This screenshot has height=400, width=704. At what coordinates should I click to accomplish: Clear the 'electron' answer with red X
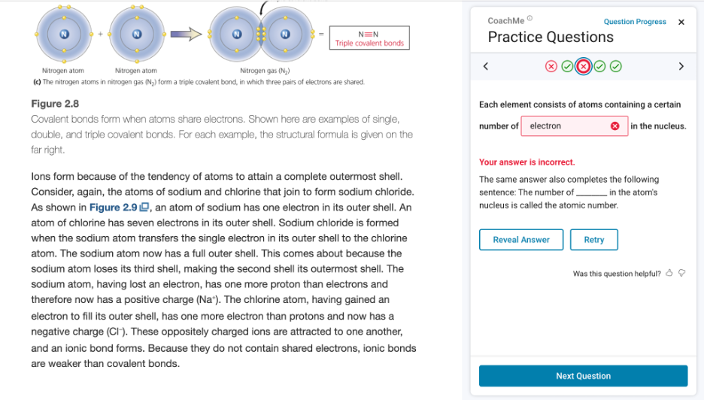coord(616,126)
